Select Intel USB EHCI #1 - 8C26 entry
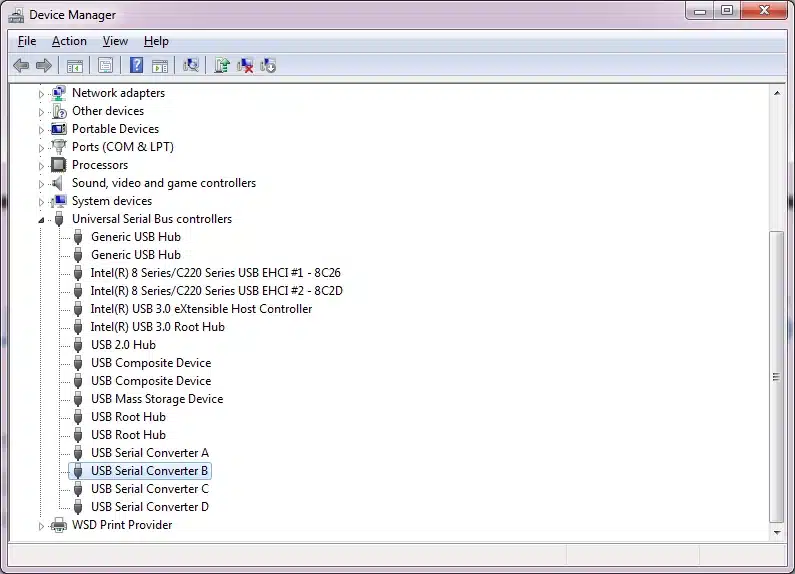This screenshot has height=574, width=795. click(215, 273)
